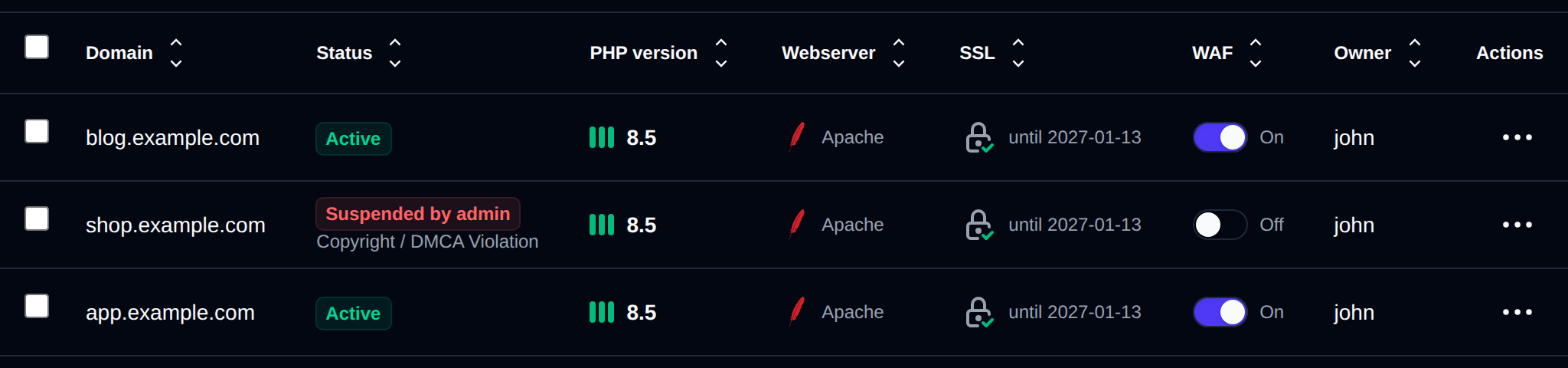Click Apache feather icon in app.example.com row

point(797,312)
